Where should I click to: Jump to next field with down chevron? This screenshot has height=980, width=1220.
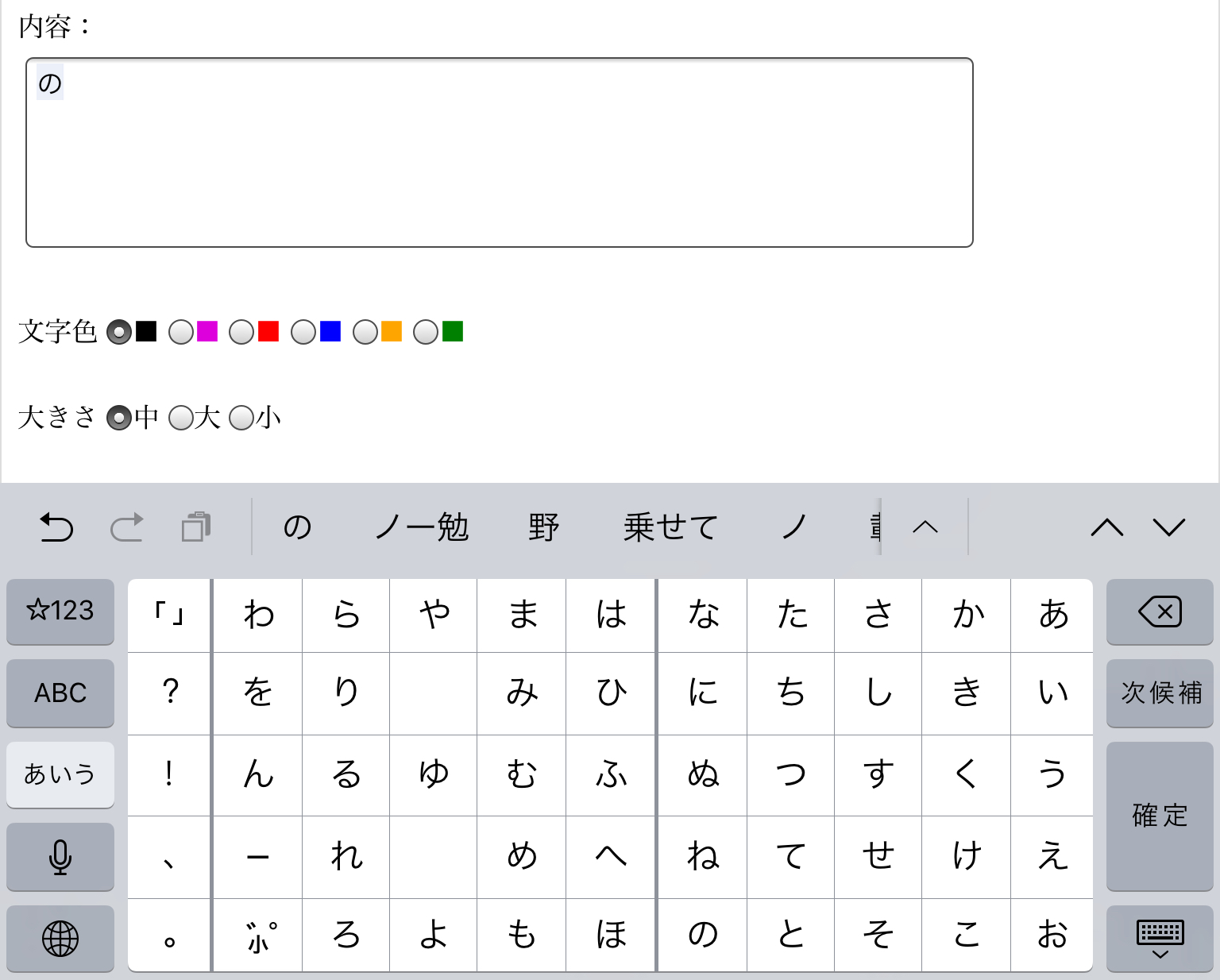(1169, 527)
